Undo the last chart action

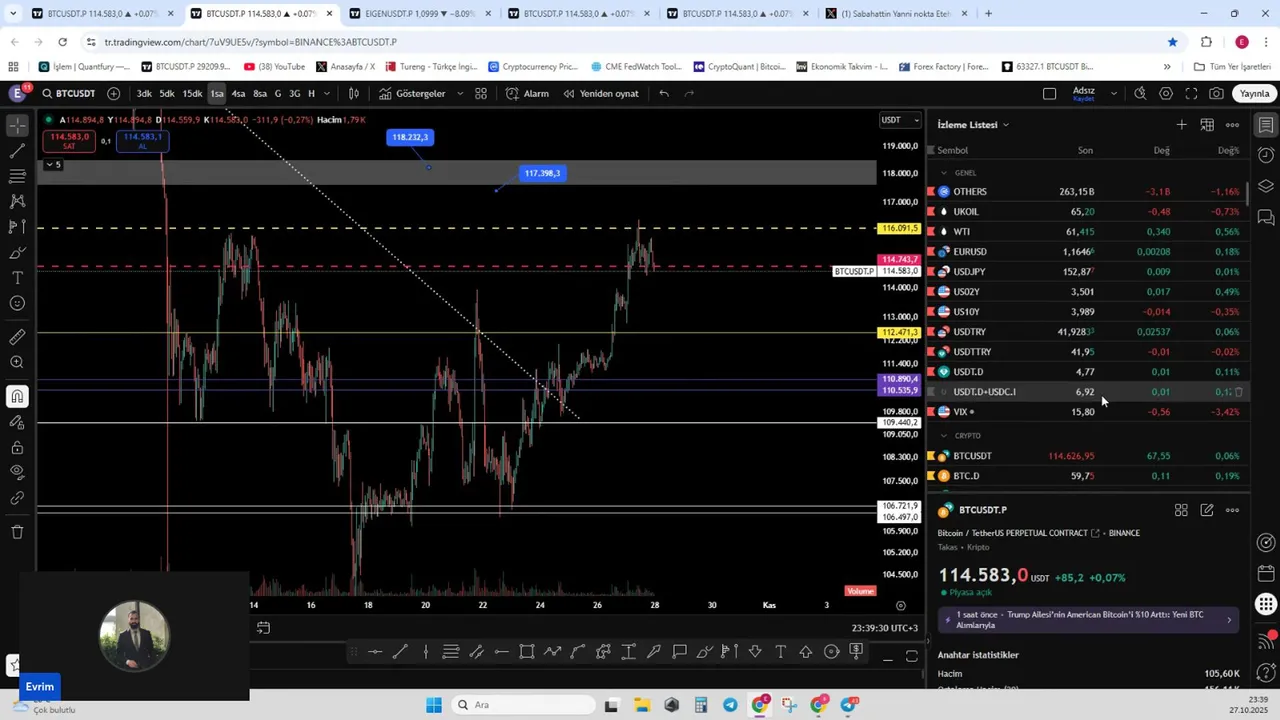point(664,93)
